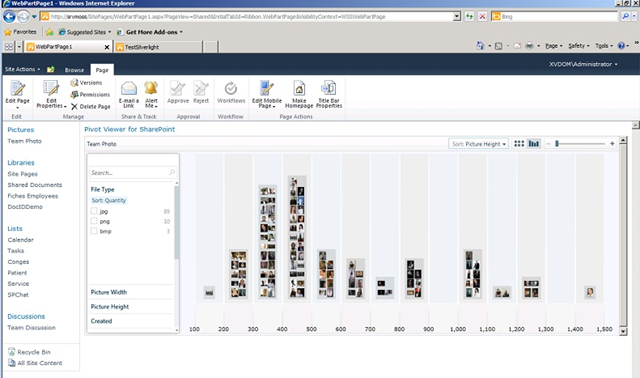Open the Recycle Bin link
Viewport: 640px width, 378px height.
(34, 352)
